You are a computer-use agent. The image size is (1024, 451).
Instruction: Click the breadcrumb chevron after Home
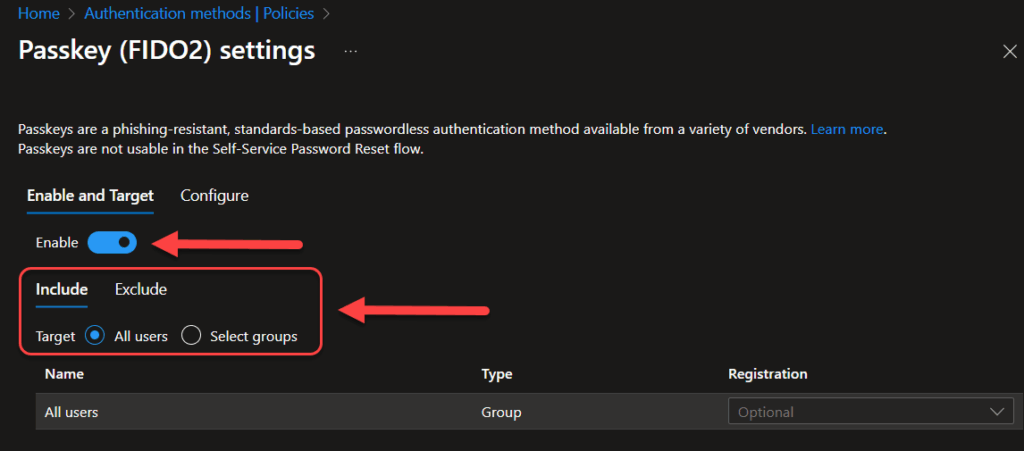72,14
